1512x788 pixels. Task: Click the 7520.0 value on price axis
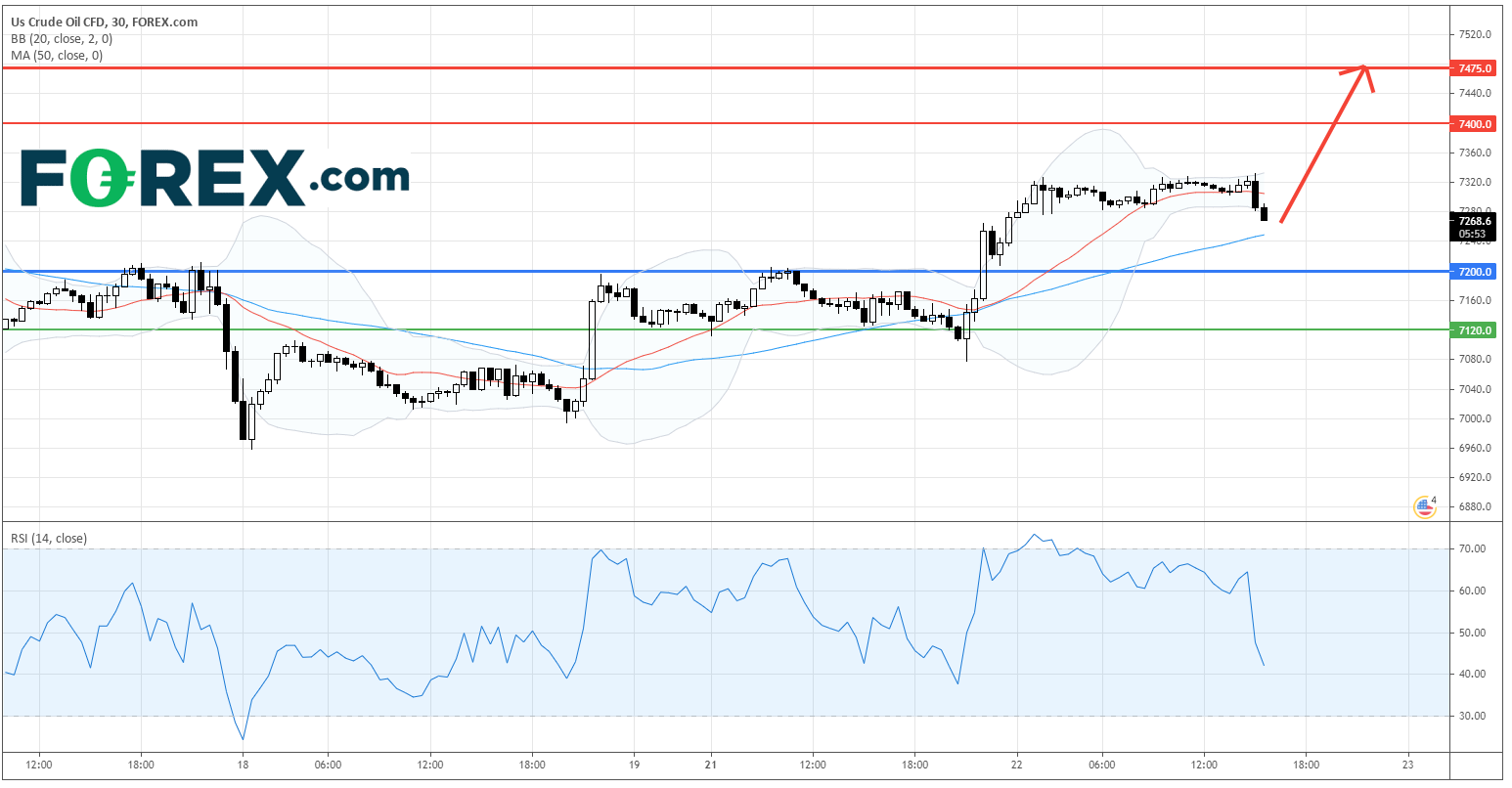[1474, 34]
